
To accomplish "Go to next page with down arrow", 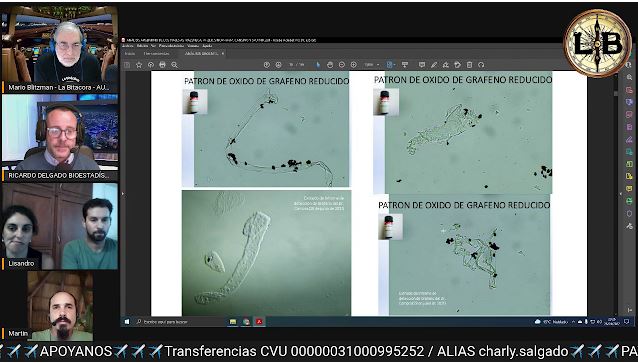I will tap(279, 65).
